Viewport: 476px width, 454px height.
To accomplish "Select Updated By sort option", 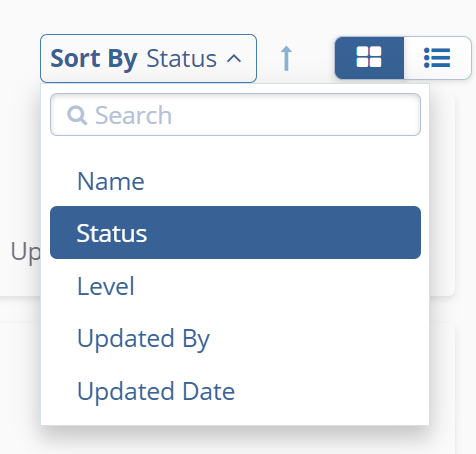I will (x=235, y=339).
